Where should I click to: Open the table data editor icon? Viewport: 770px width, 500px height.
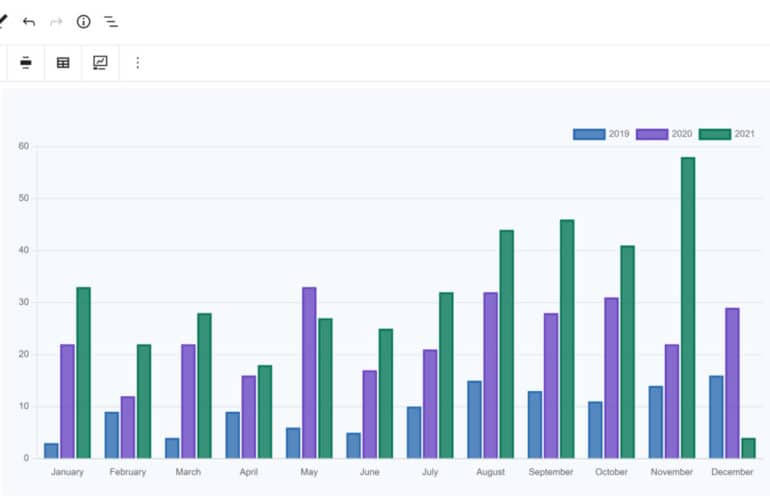pyautogui.click(x=63, y=63)
